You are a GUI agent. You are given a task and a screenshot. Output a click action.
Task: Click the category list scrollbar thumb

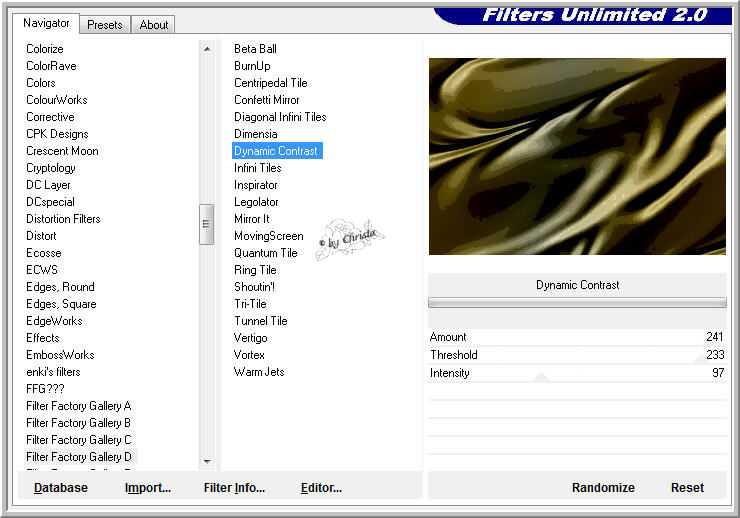206,224
